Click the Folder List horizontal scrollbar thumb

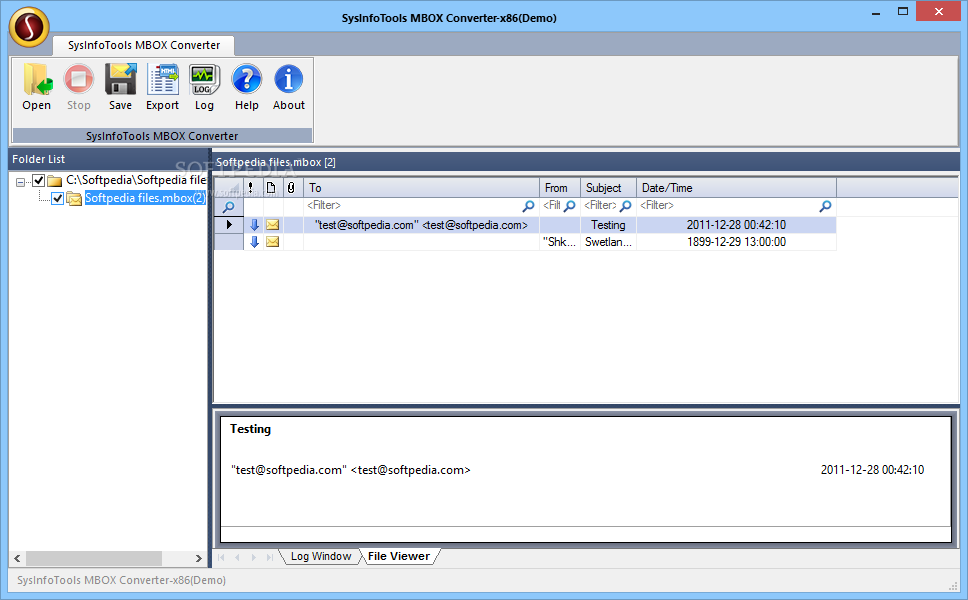[93, 558]
